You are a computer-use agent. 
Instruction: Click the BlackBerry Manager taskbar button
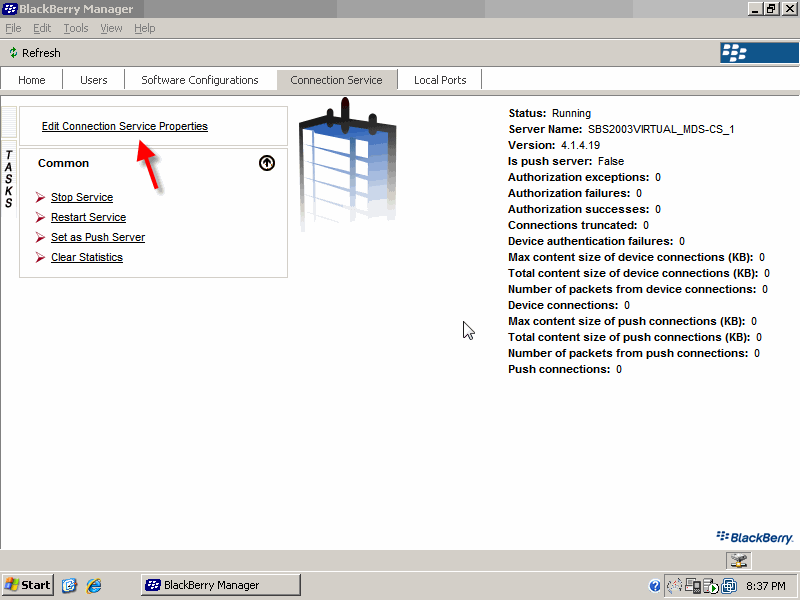click(x=220, y=585)
